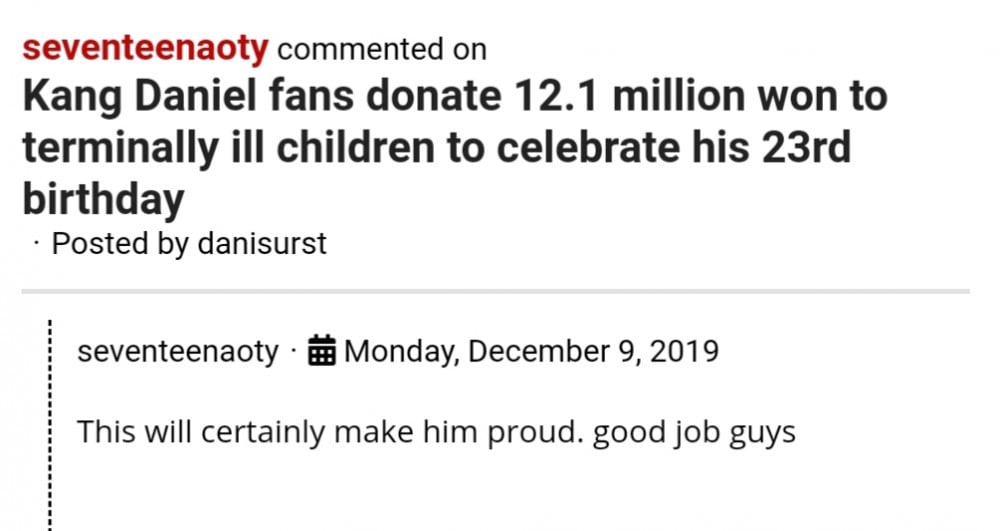Open the red seventeenaoty profile link

click(x=145, y=47)
